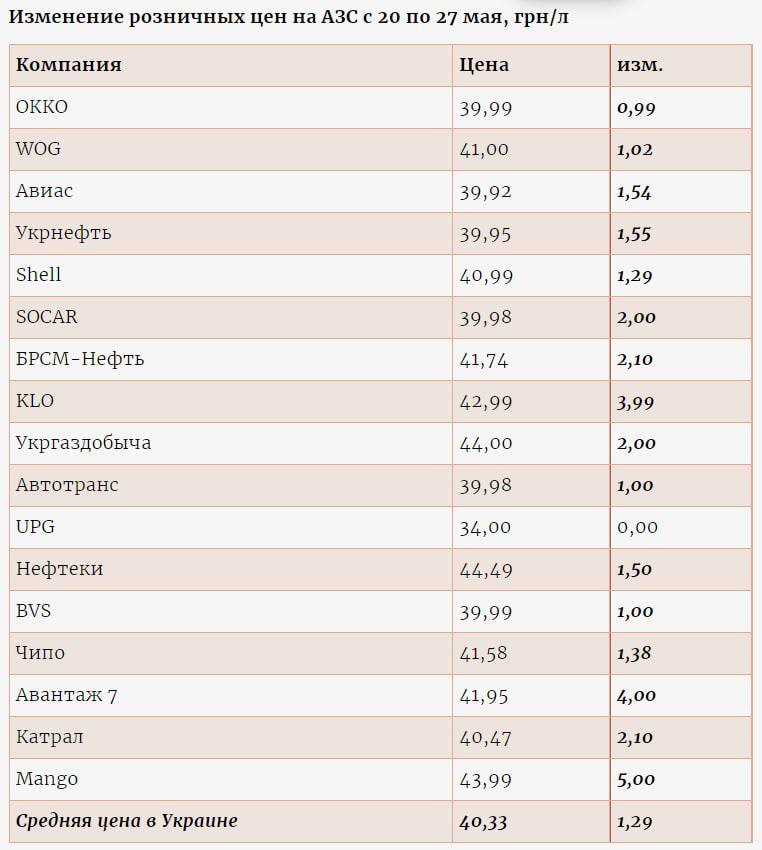Click the "изм." column header
This screenshot has height=850, width=762.
(x=640, y=65)
